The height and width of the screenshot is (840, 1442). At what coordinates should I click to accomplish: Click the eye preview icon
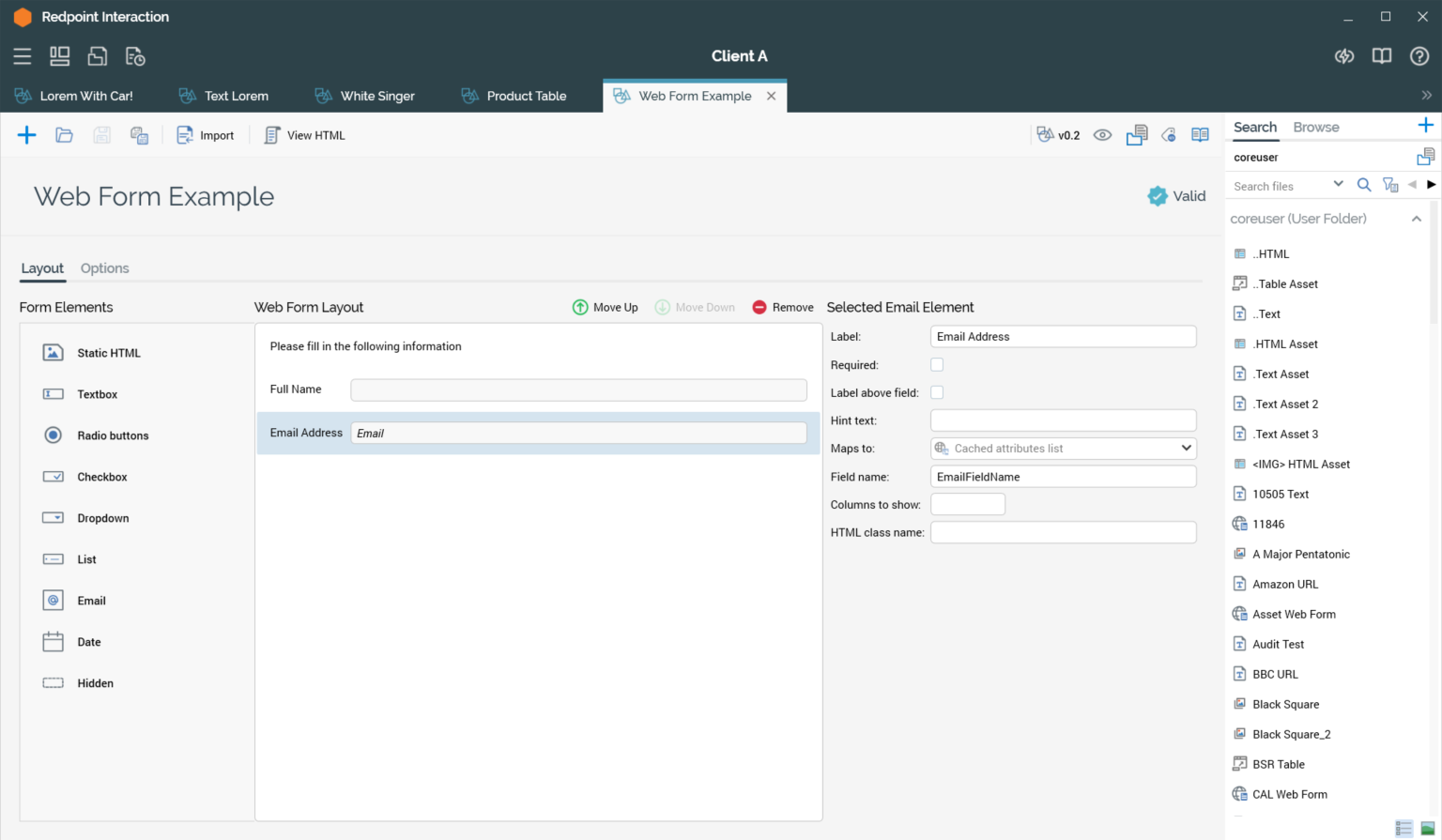coord(1102,135)
